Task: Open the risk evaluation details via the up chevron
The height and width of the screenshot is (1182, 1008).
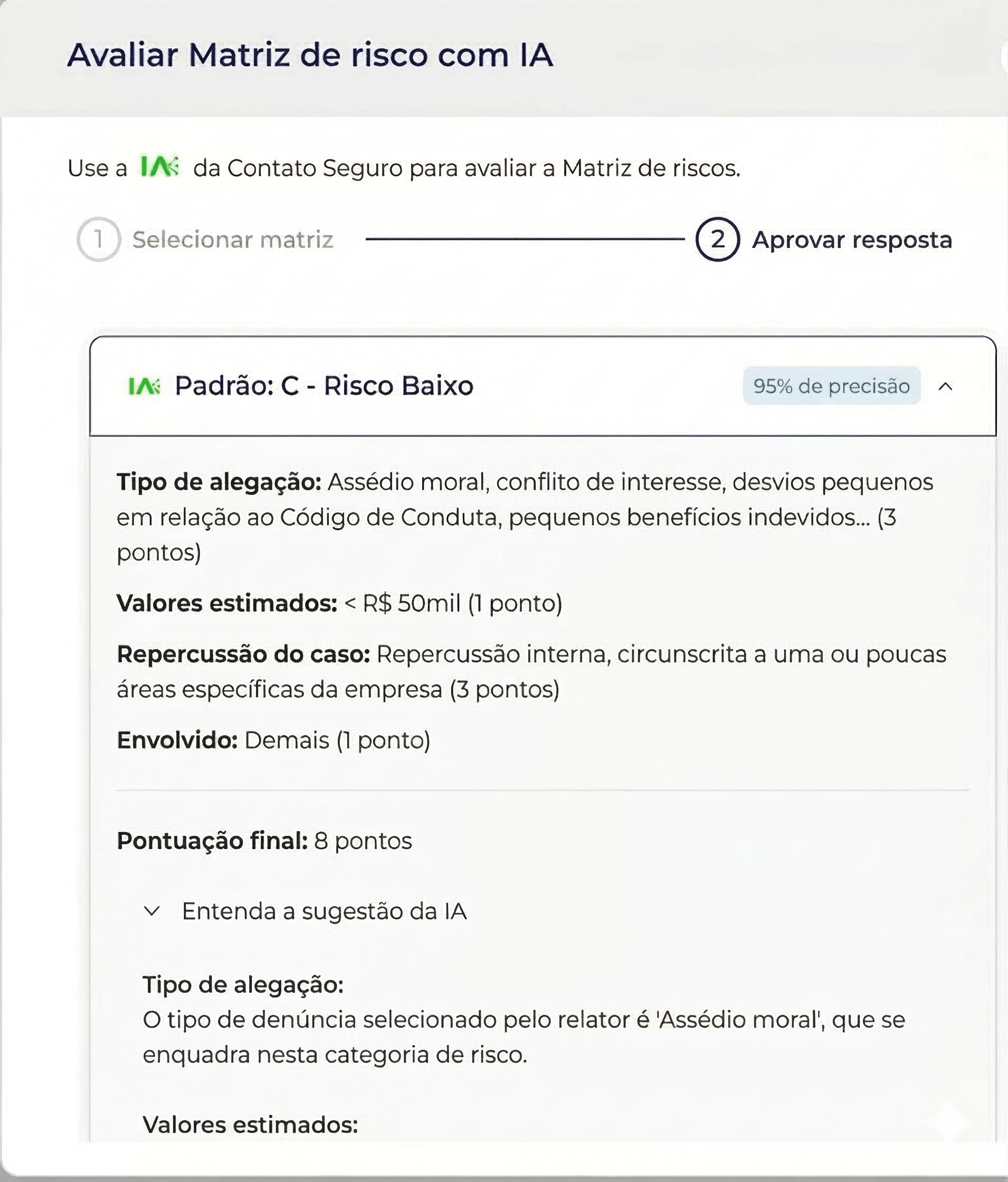Action: pos(945,387)
